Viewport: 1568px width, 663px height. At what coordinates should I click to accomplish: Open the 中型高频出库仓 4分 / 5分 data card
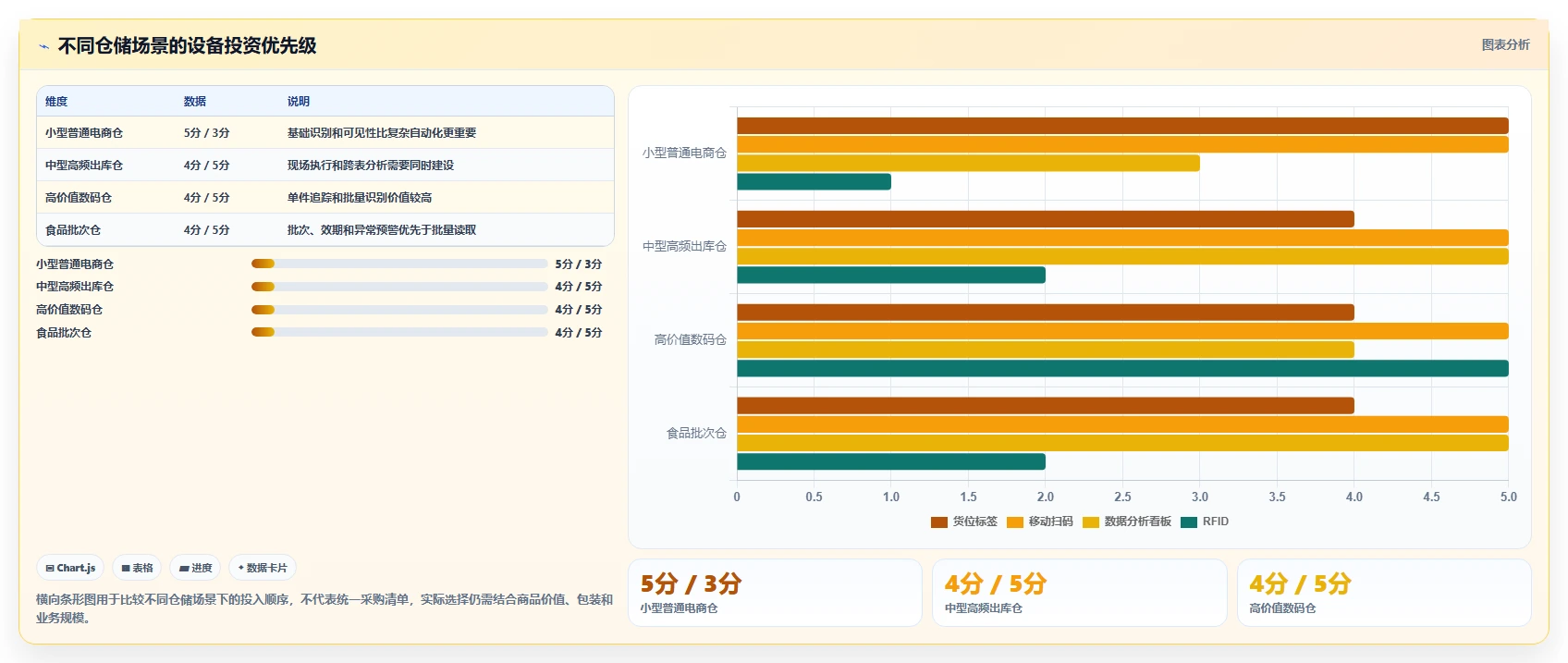click(x=1079, y=593)
